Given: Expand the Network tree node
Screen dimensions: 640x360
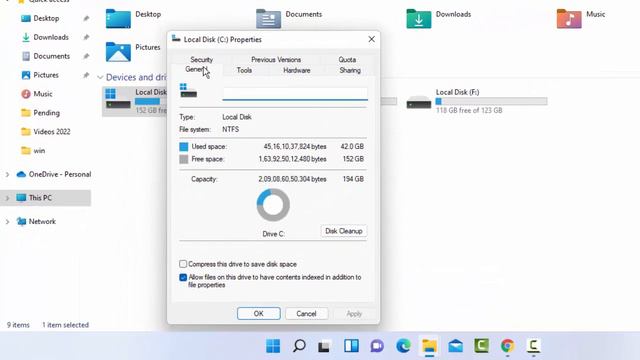Looking at the screenshot, I should [x=7, y=222].
